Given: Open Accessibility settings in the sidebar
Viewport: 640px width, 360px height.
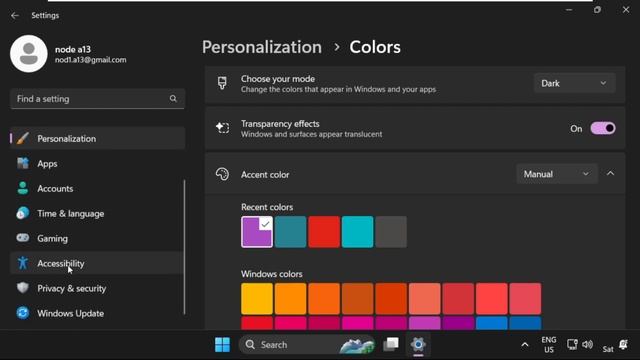Looking at the screenshot, I should 98,263.
